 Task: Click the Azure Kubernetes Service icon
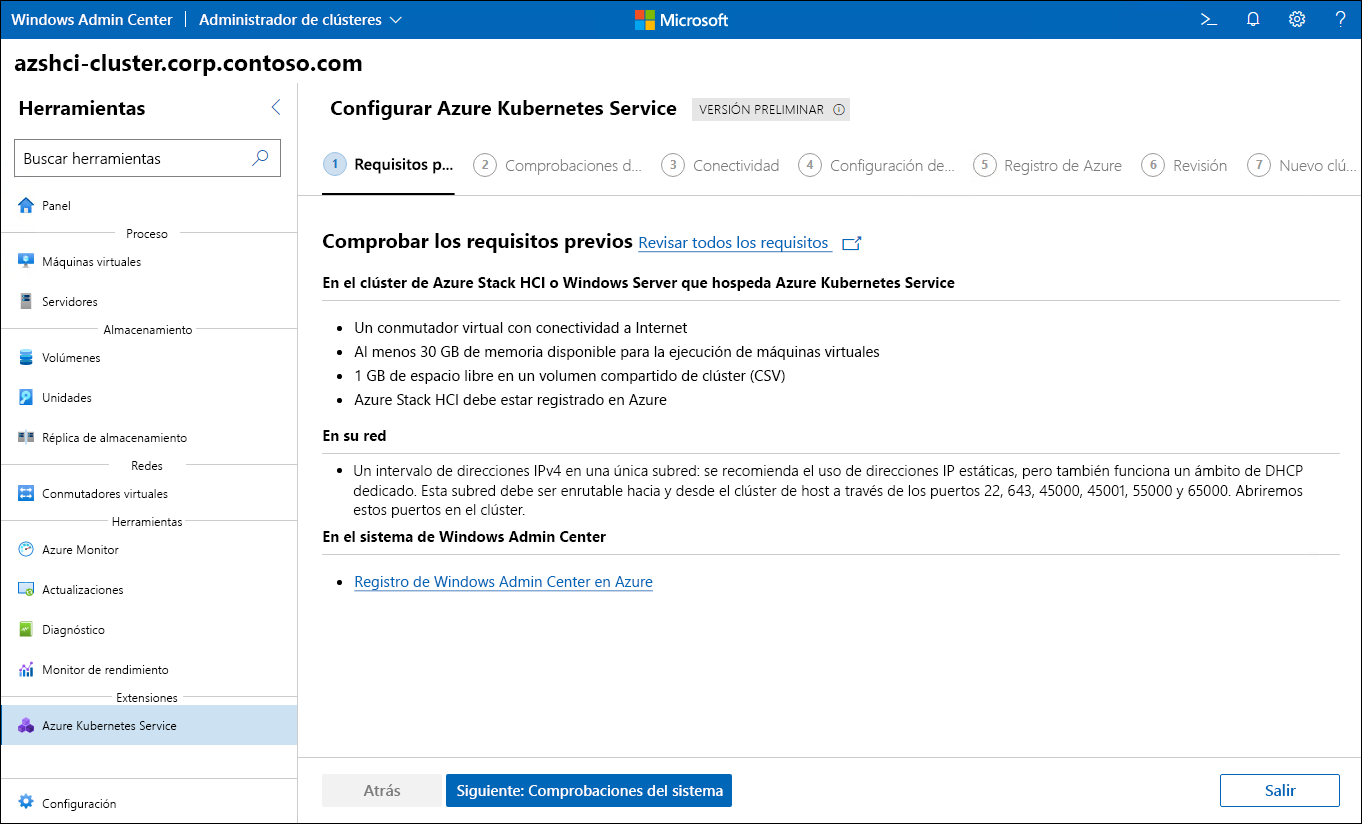click(26, 725)
